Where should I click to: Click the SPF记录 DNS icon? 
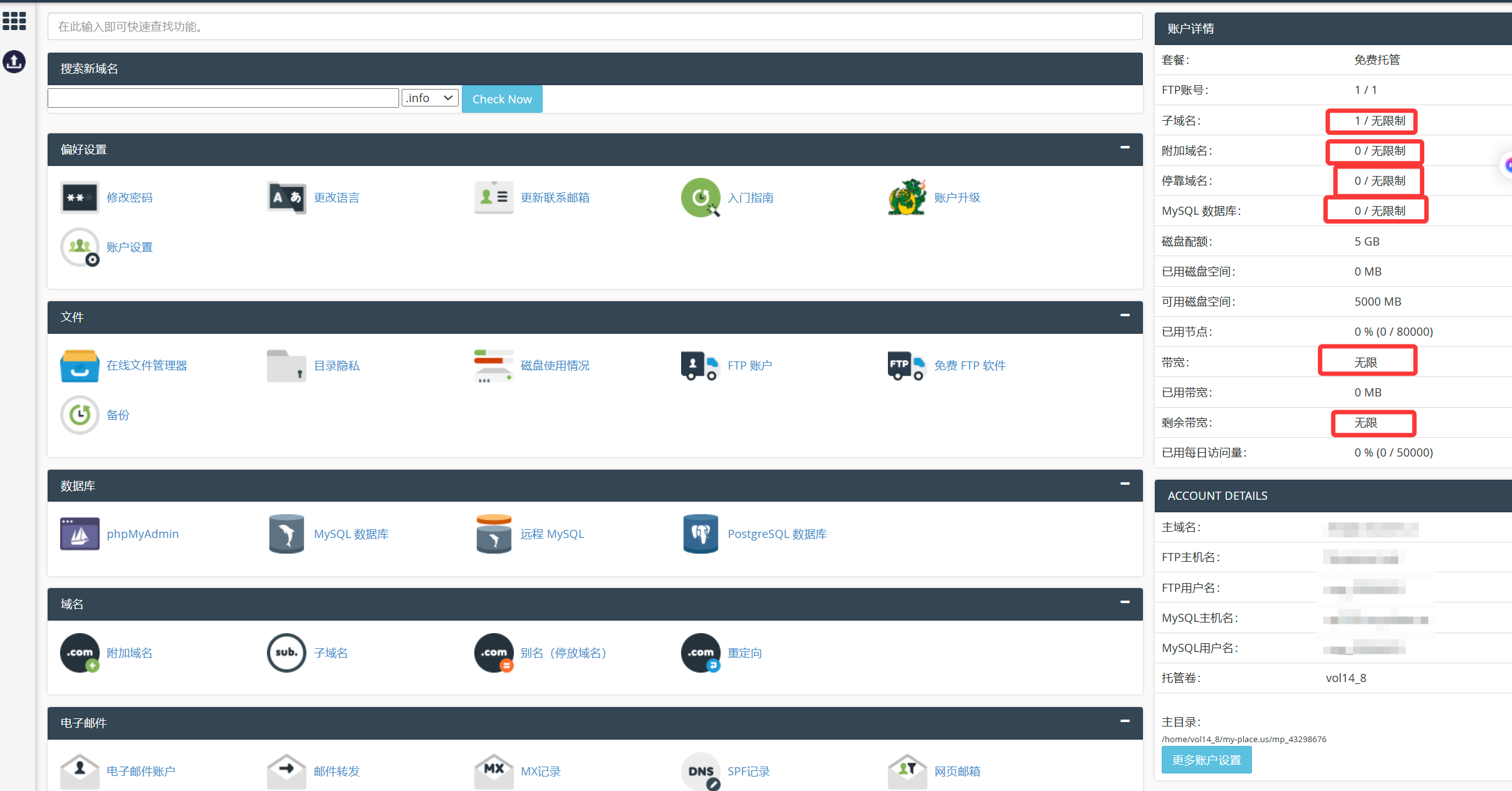pos(701,772)
